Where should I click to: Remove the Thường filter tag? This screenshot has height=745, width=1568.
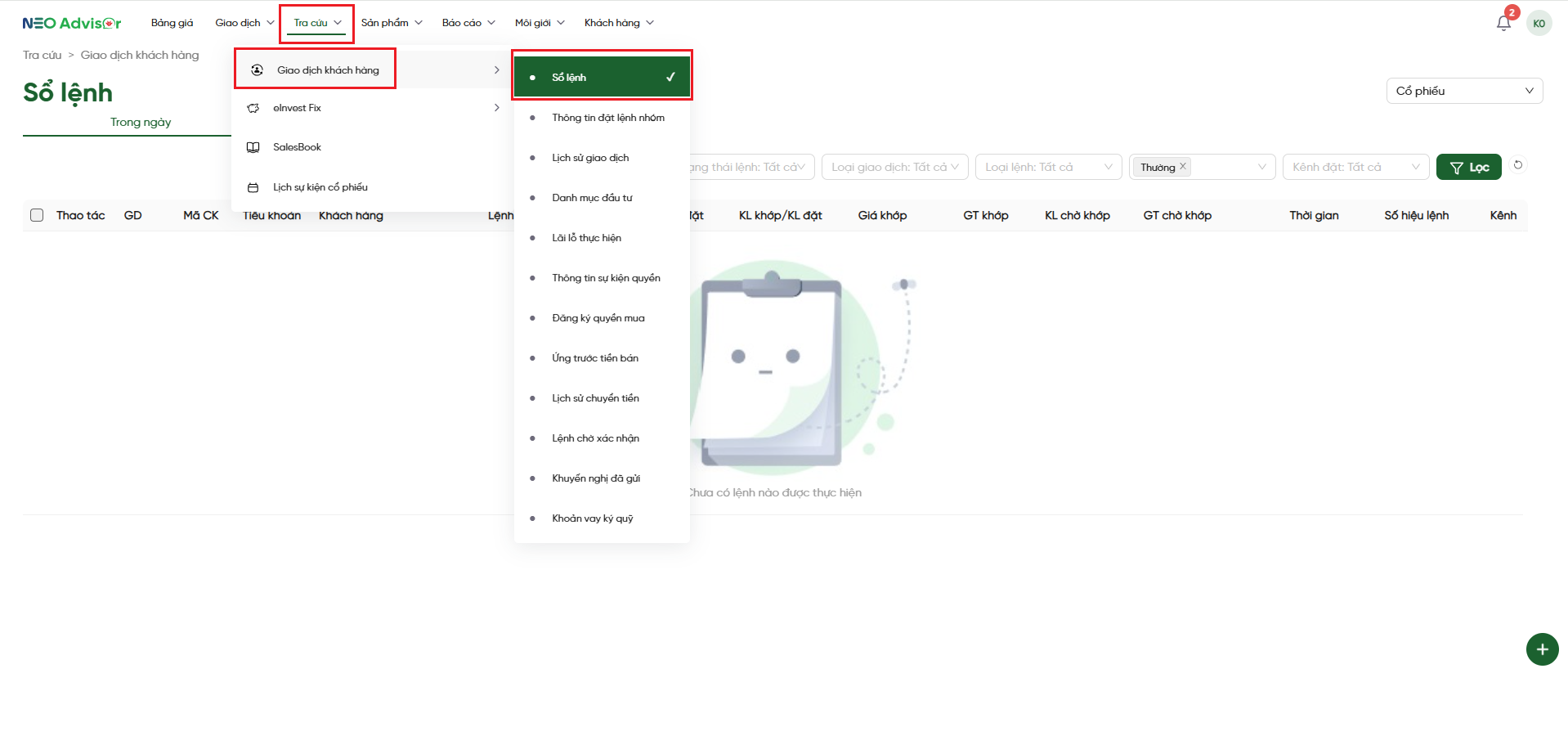(1182, 166)
